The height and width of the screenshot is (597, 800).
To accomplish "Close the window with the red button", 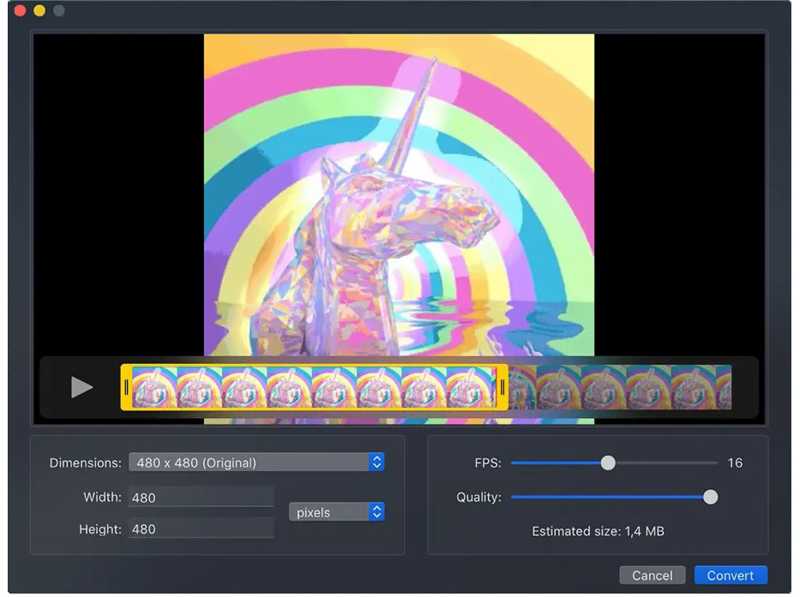I will click(x=20, y=10).
